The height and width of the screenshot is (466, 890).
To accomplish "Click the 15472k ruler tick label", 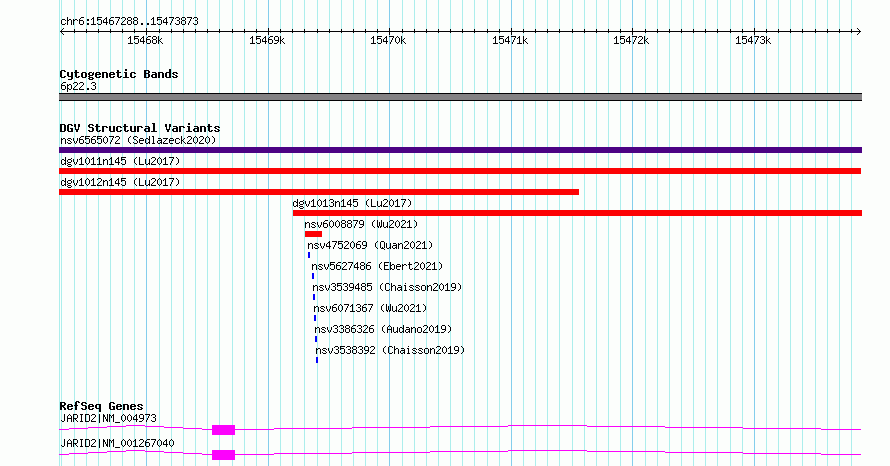I will 631,40.
